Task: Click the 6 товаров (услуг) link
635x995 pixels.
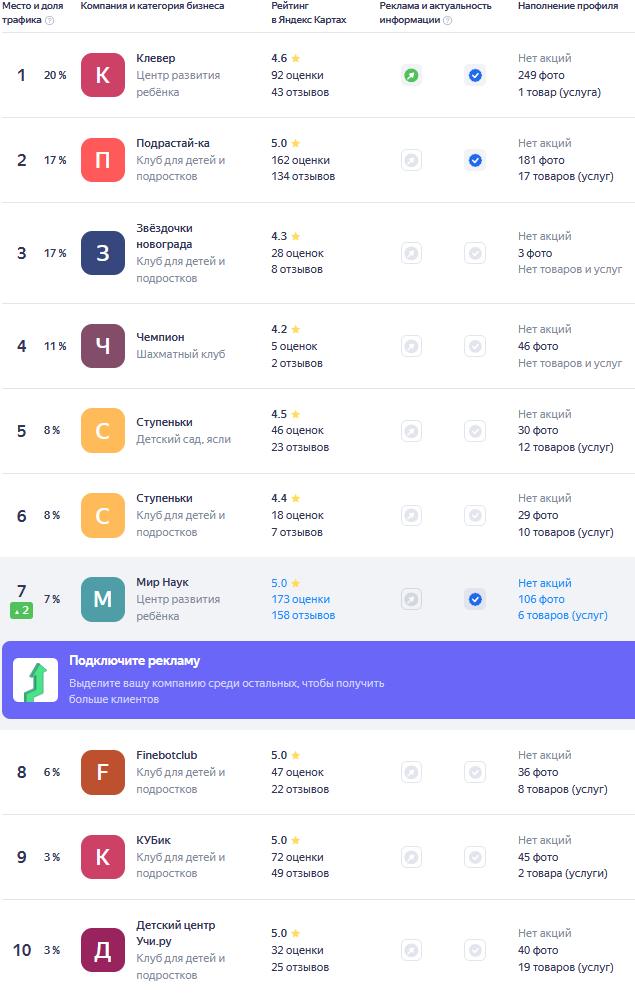Action: pos(562,616)
